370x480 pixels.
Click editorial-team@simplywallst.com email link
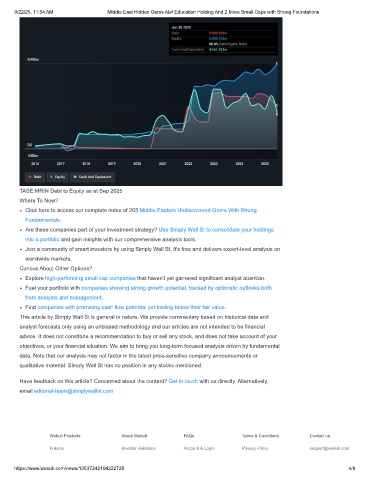[73, 391]
